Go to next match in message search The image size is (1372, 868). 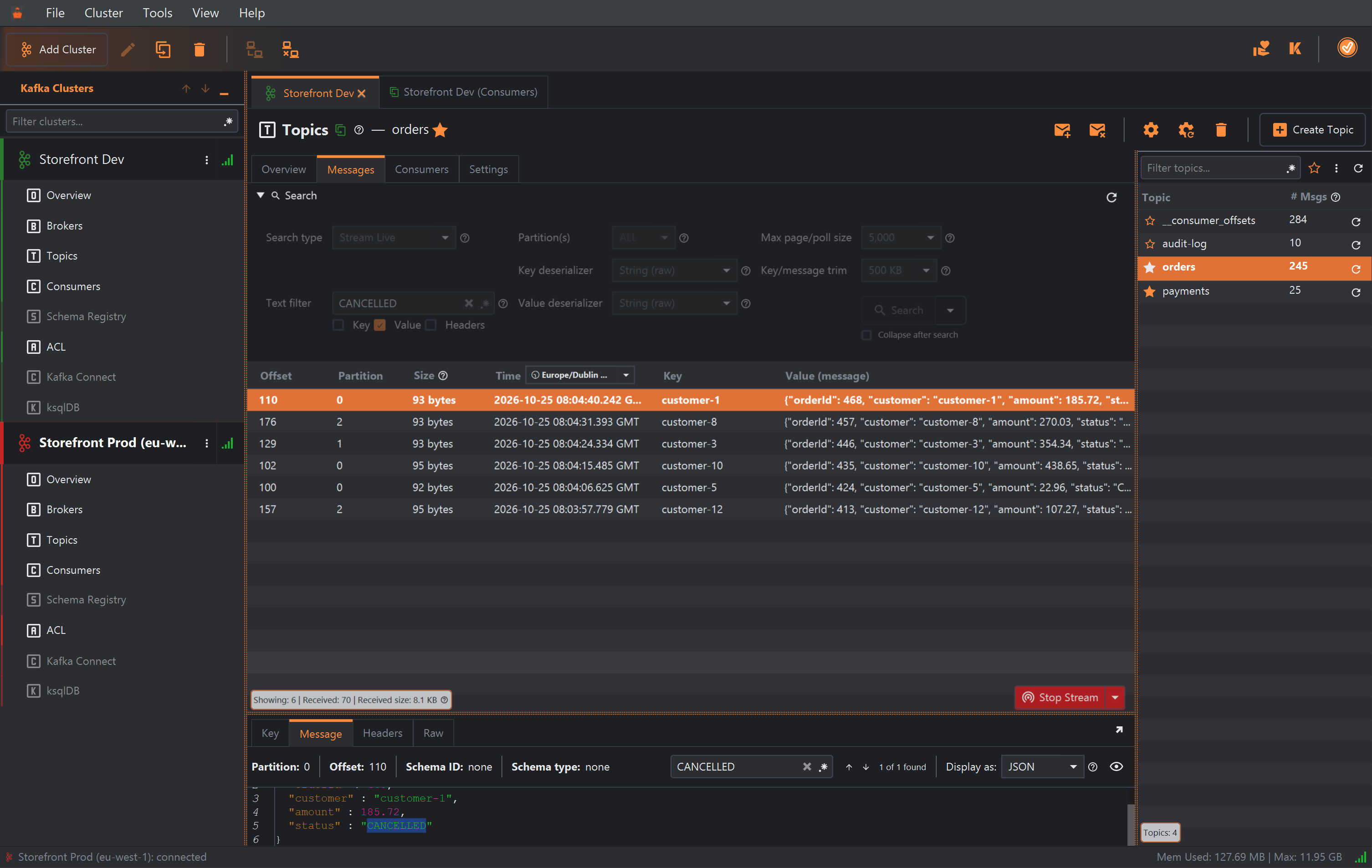pyautogui.click(x=866, y=767)
